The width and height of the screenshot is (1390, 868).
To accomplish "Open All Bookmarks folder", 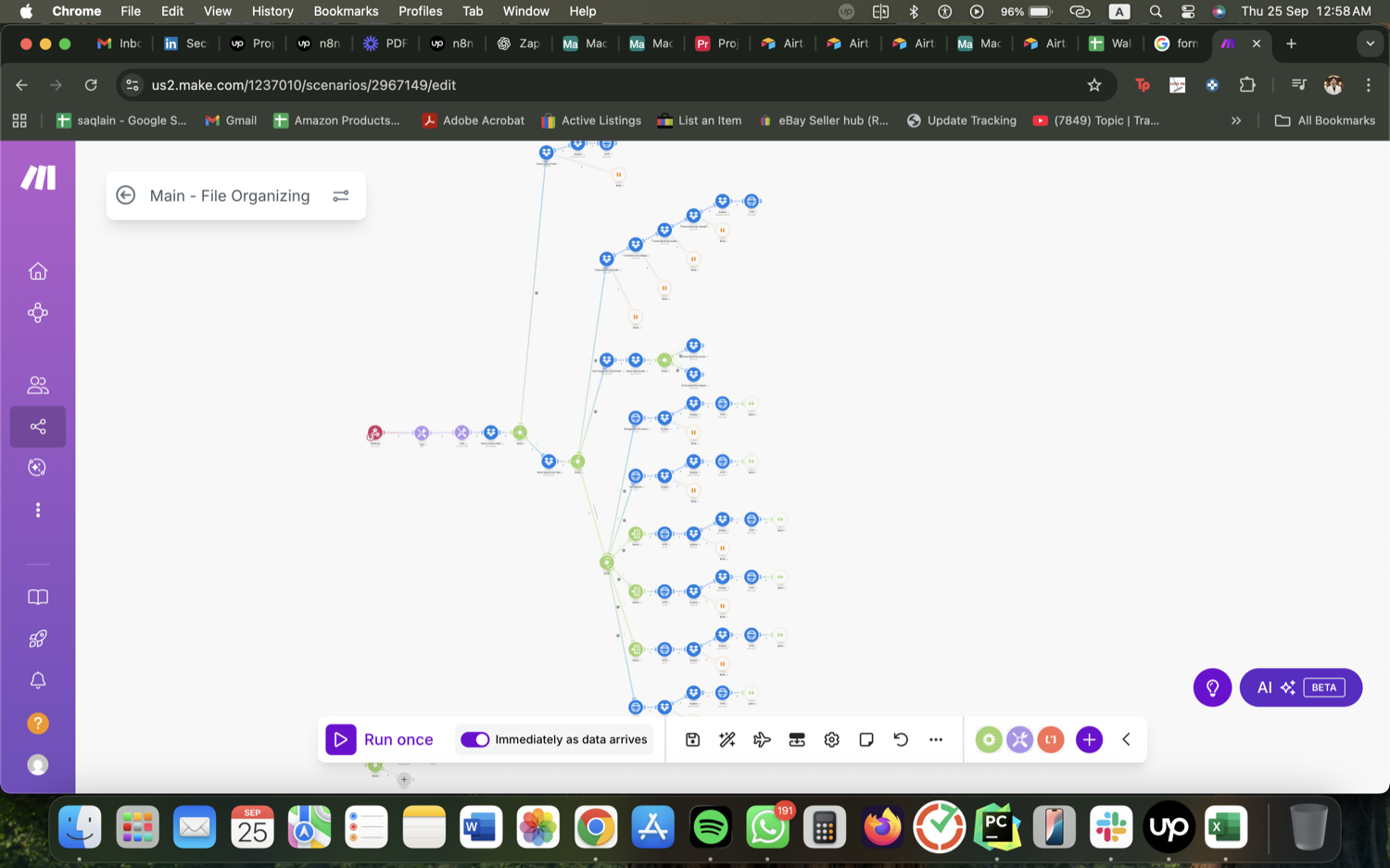I will 1324,120.
